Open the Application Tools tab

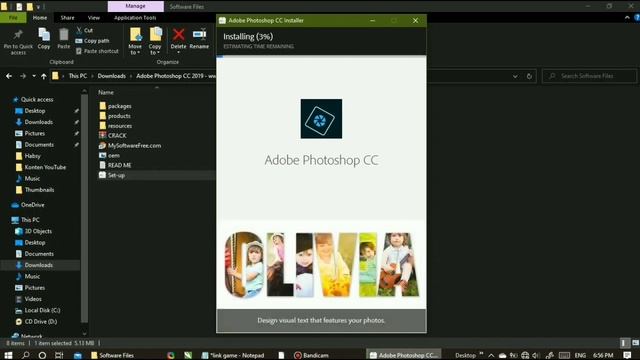135,18
